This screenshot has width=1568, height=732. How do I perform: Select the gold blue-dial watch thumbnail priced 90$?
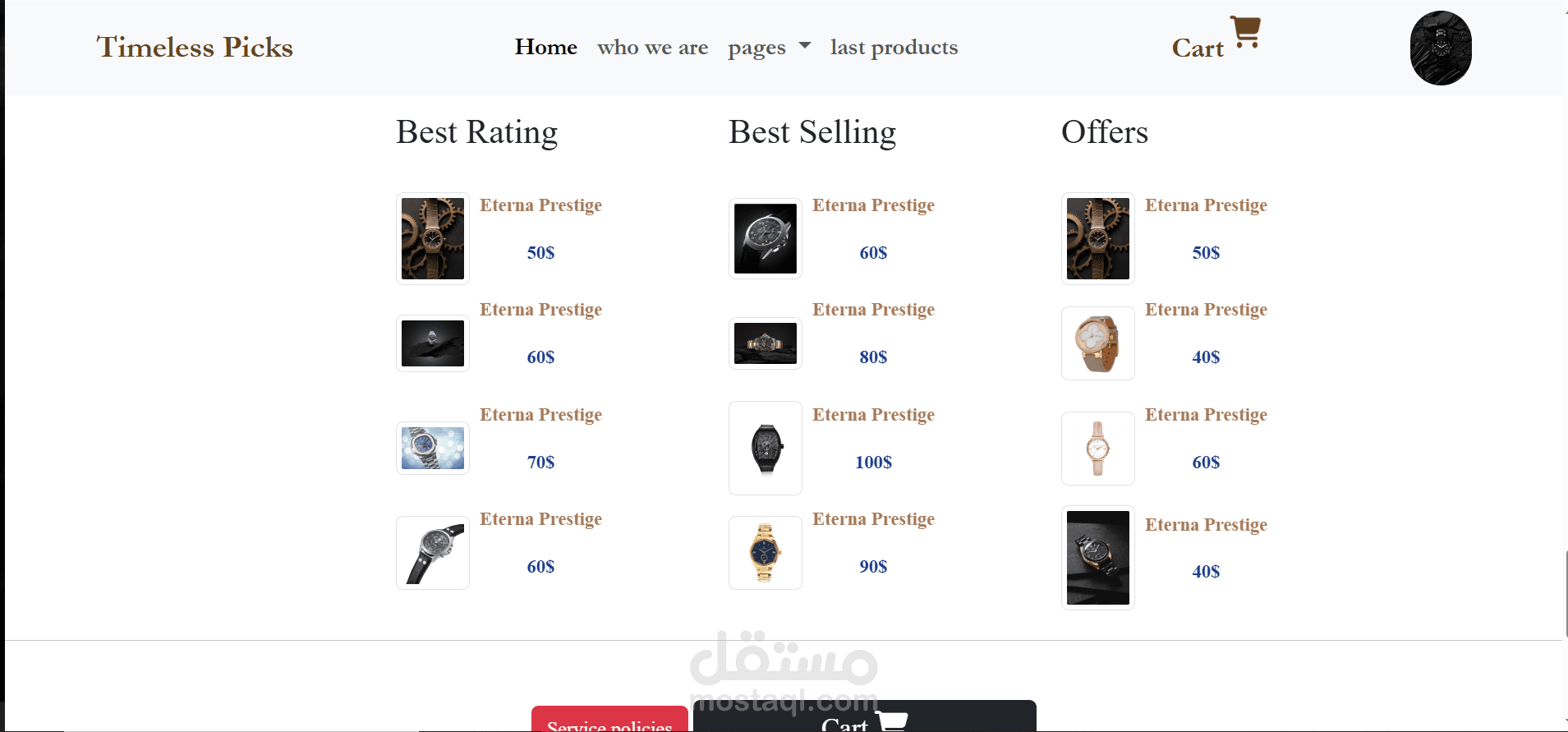click(766, 553)
